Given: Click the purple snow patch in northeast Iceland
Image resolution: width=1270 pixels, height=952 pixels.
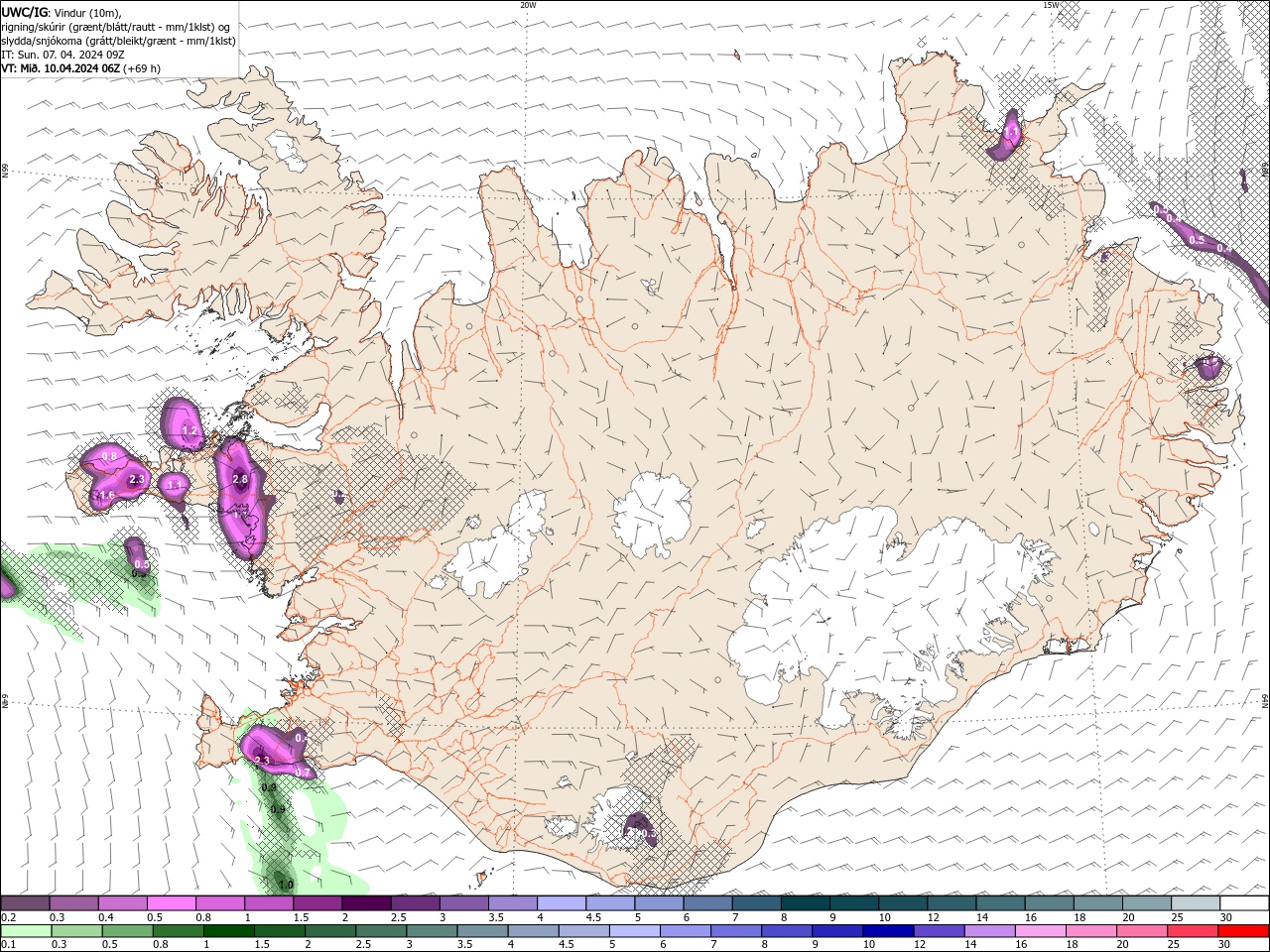Looking at the screenshot, I should (x=1007, y=136).
